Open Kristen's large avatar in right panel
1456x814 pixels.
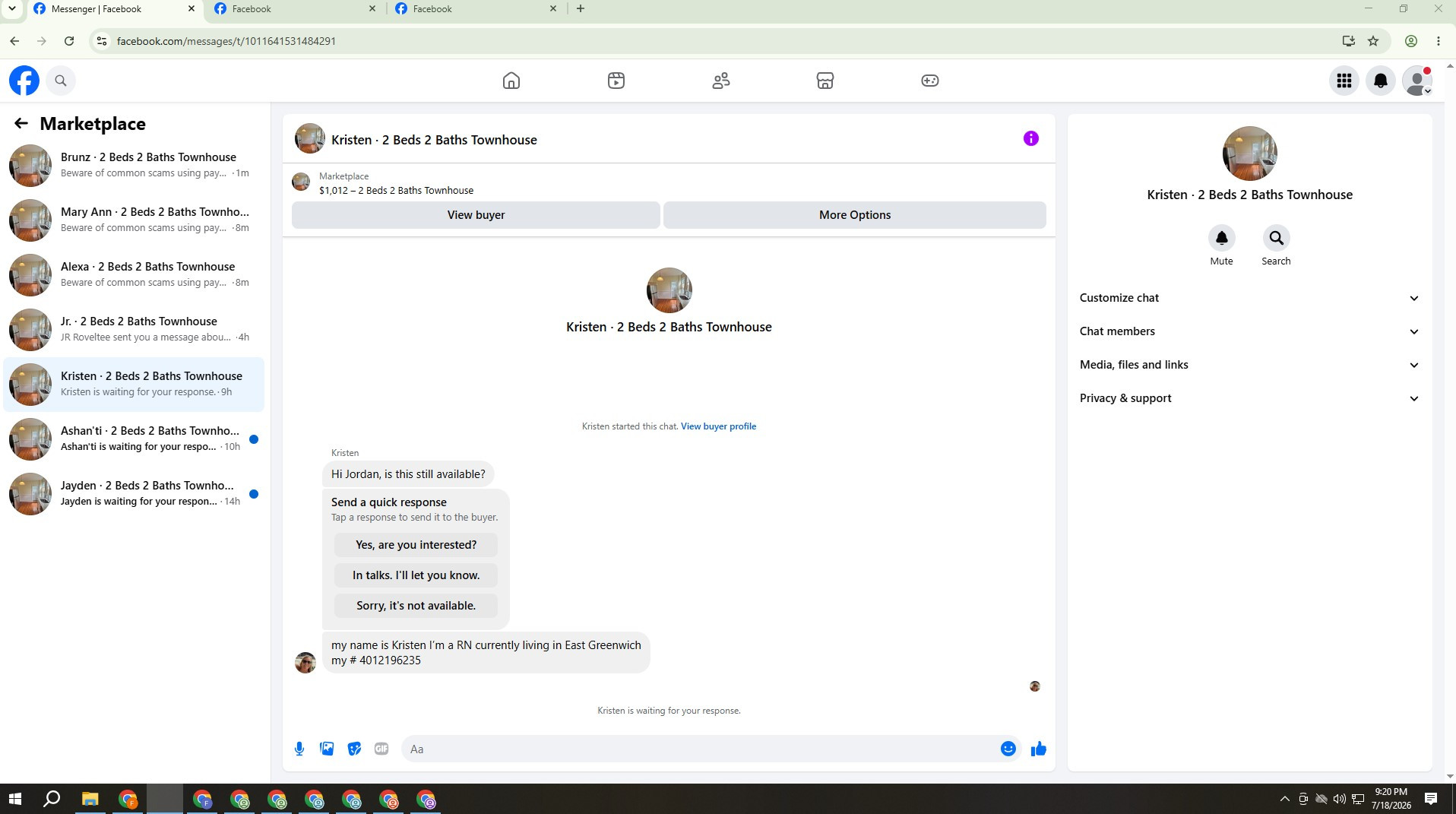coord(1250,154)
